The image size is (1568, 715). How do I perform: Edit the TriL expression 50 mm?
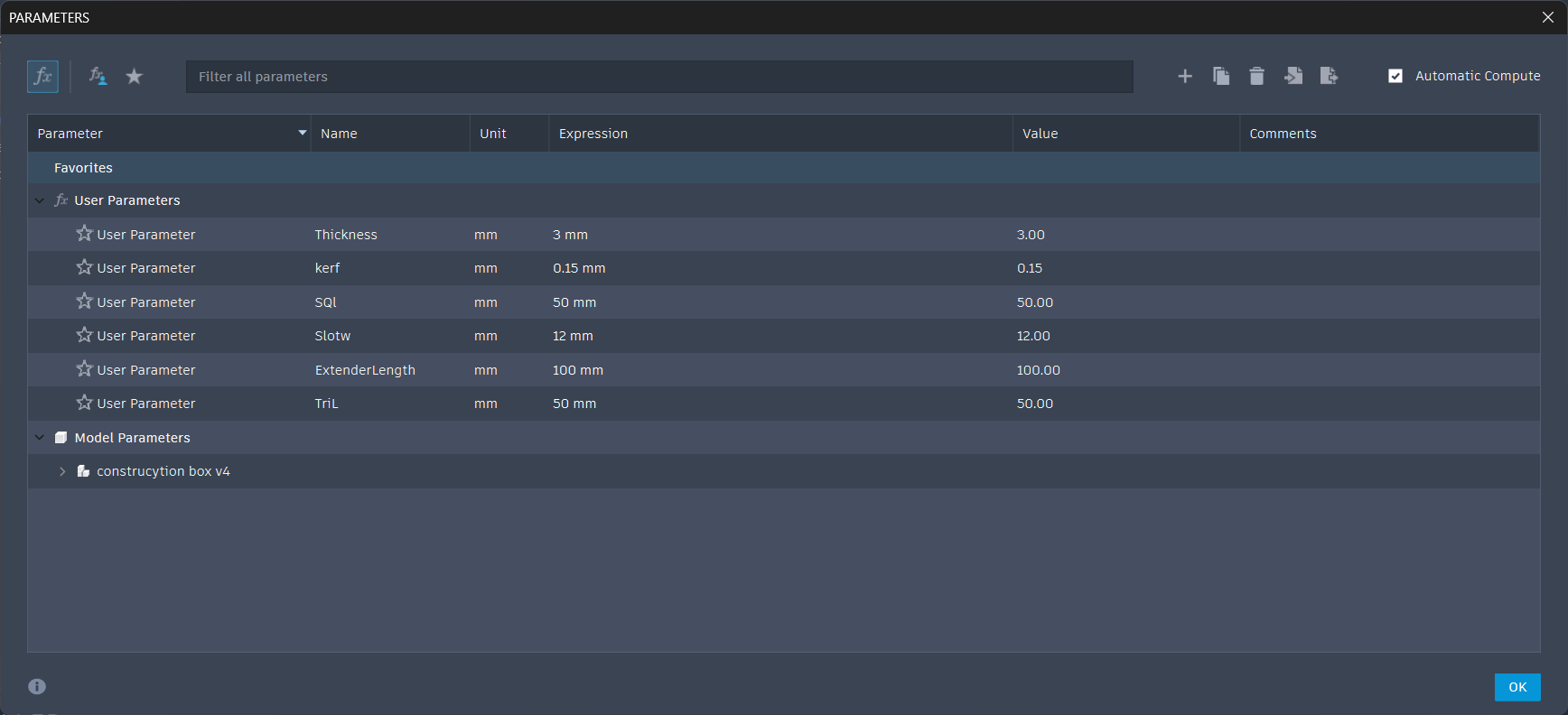[x=574, y=404]
